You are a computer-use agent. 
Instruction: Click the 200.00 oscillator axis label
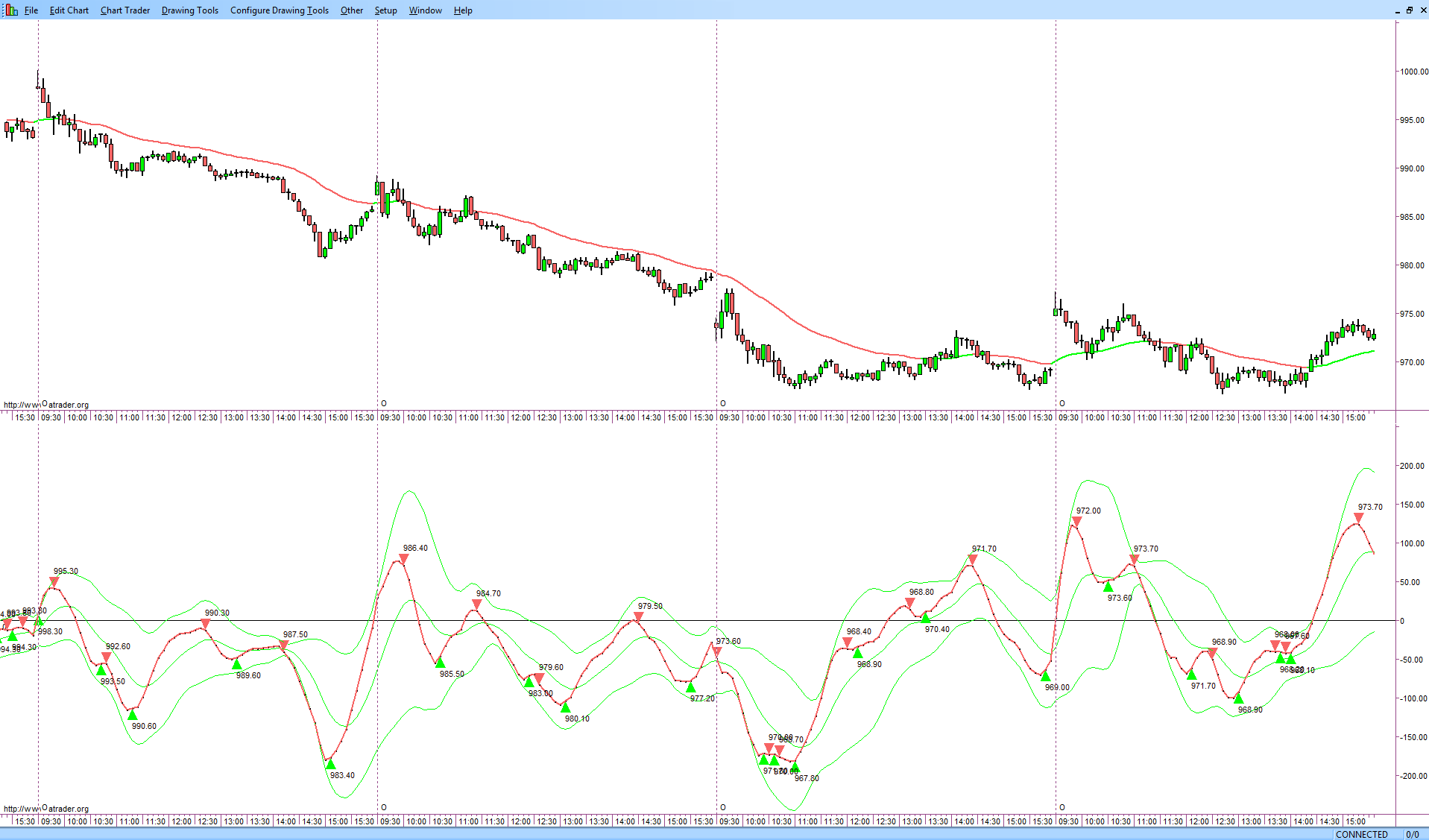click(x=1413, y=466)
